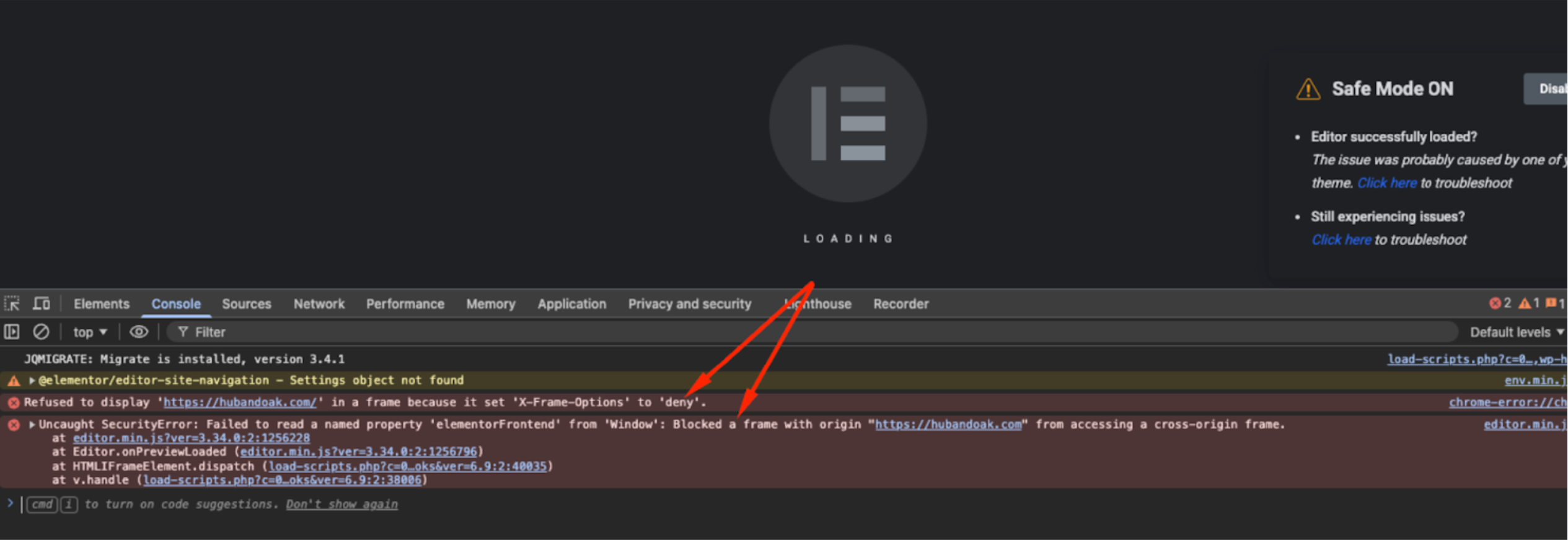Open the Application tab

(x=571, y=303)
